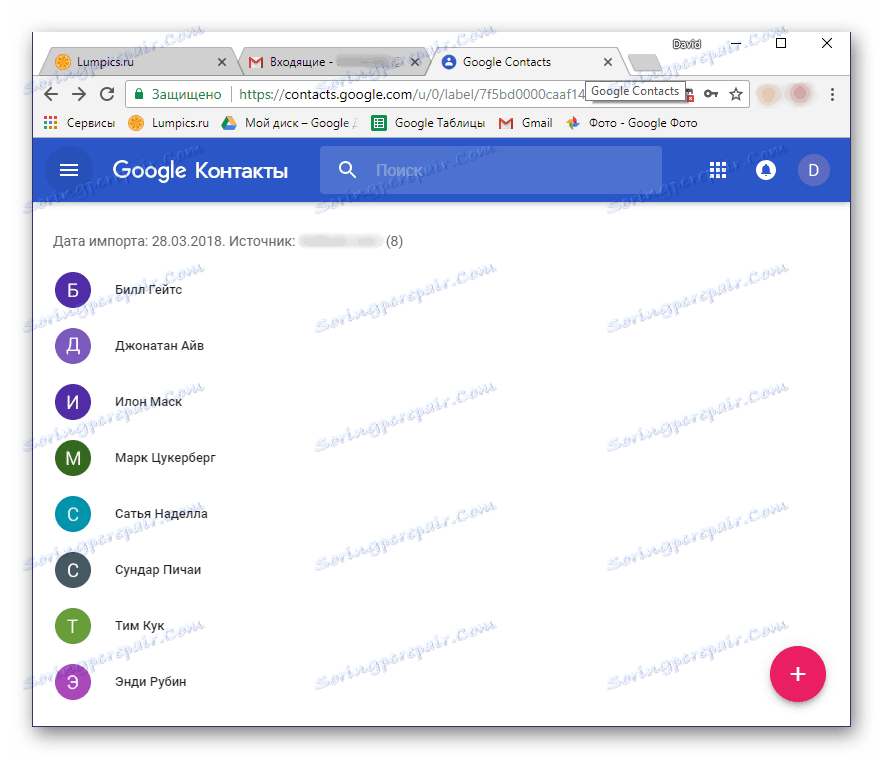Click avatar С of Сатья Наделла
Image resolution: width=883 pixels, height=759 pixels.
73,514
